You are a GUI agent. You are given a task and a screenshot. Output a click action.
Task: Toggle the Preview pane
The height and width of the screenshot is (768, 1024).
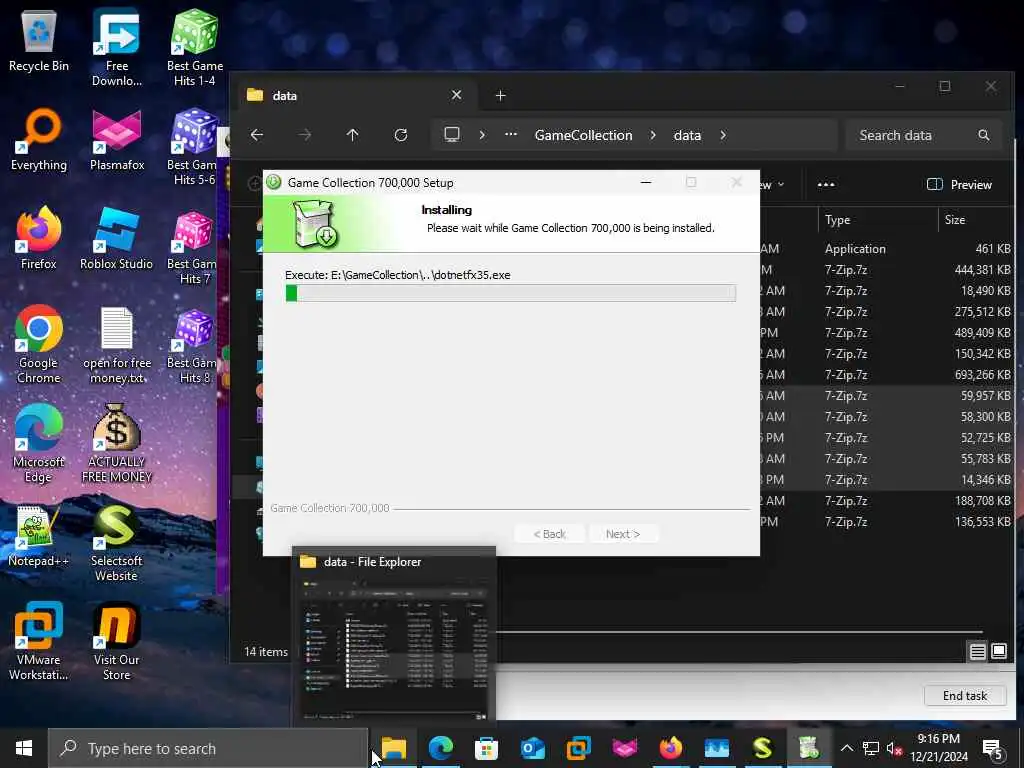point(959,185)
